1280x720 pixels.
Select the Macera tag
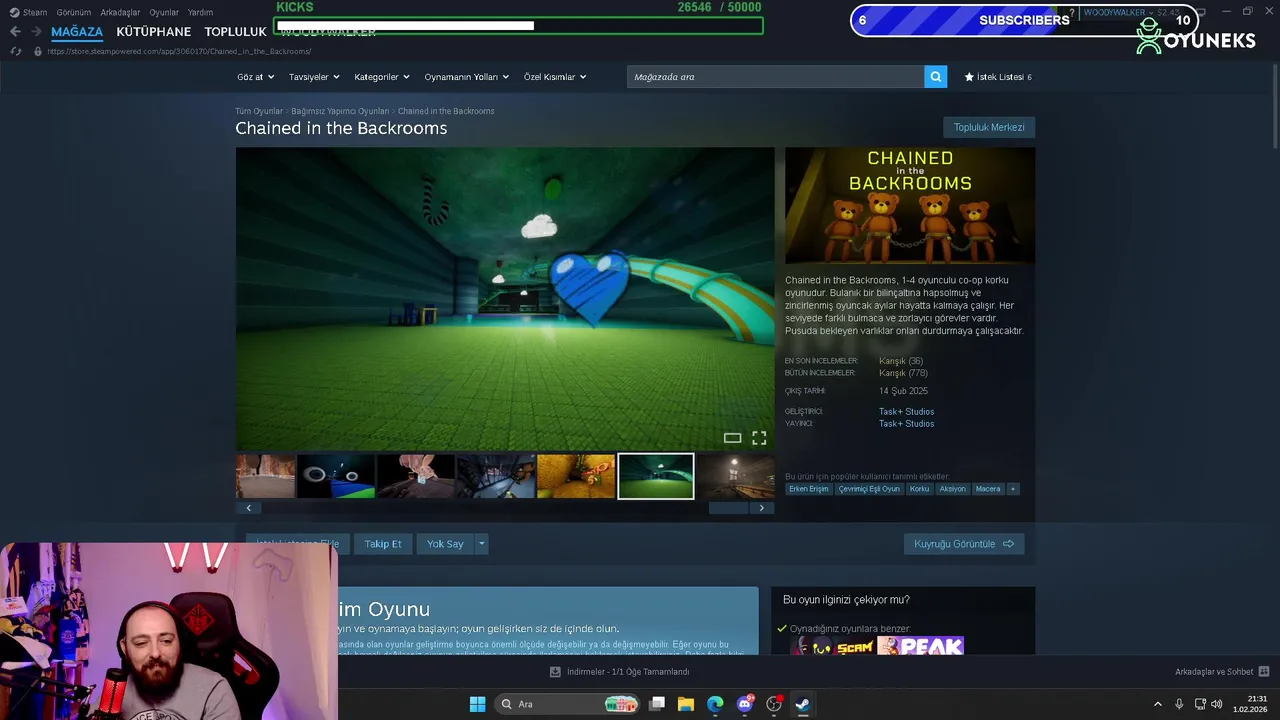pyautogui.click(x=988, y=489)
